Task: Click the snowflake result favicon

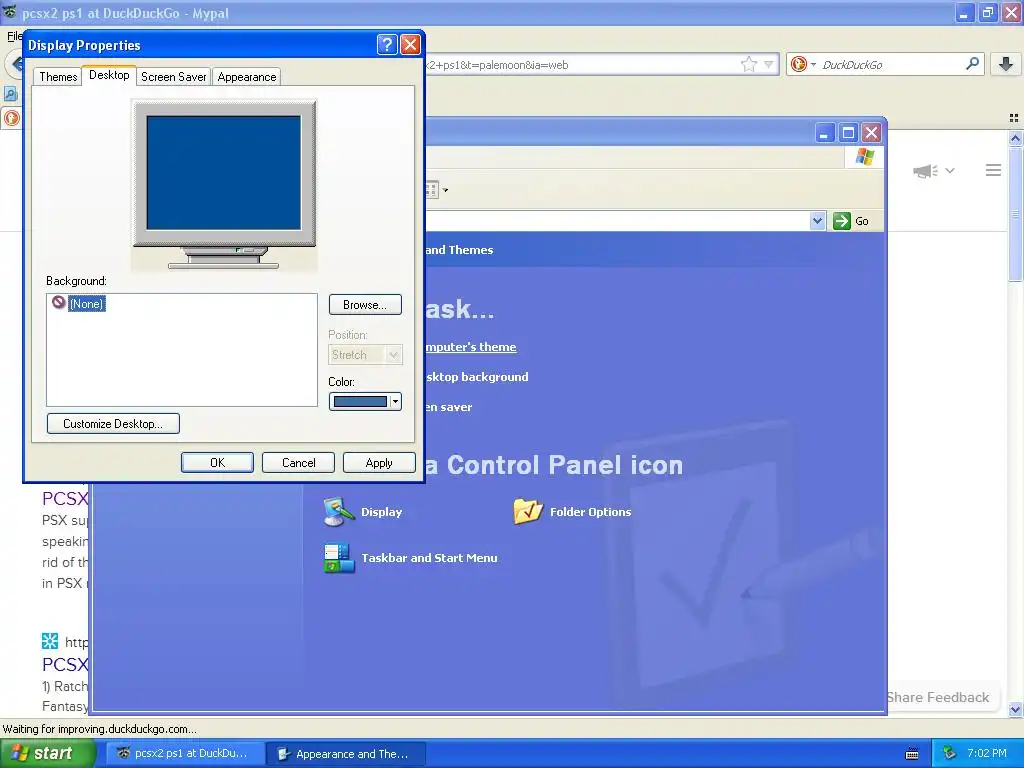Action: click(x=50, y=641)
